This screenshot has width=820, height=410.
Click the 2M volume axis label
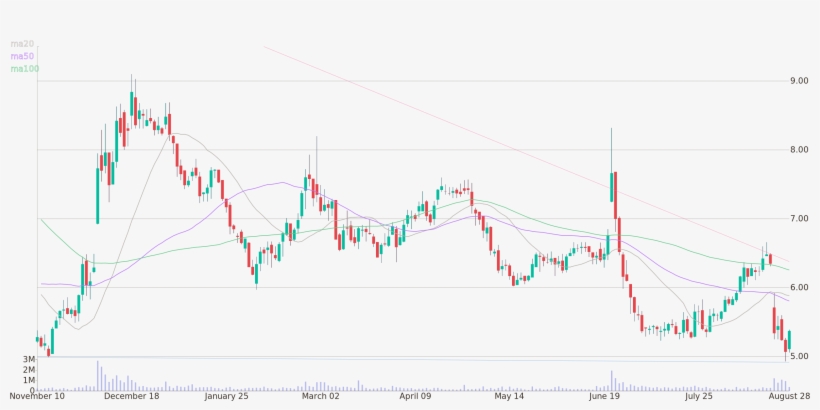29,370
